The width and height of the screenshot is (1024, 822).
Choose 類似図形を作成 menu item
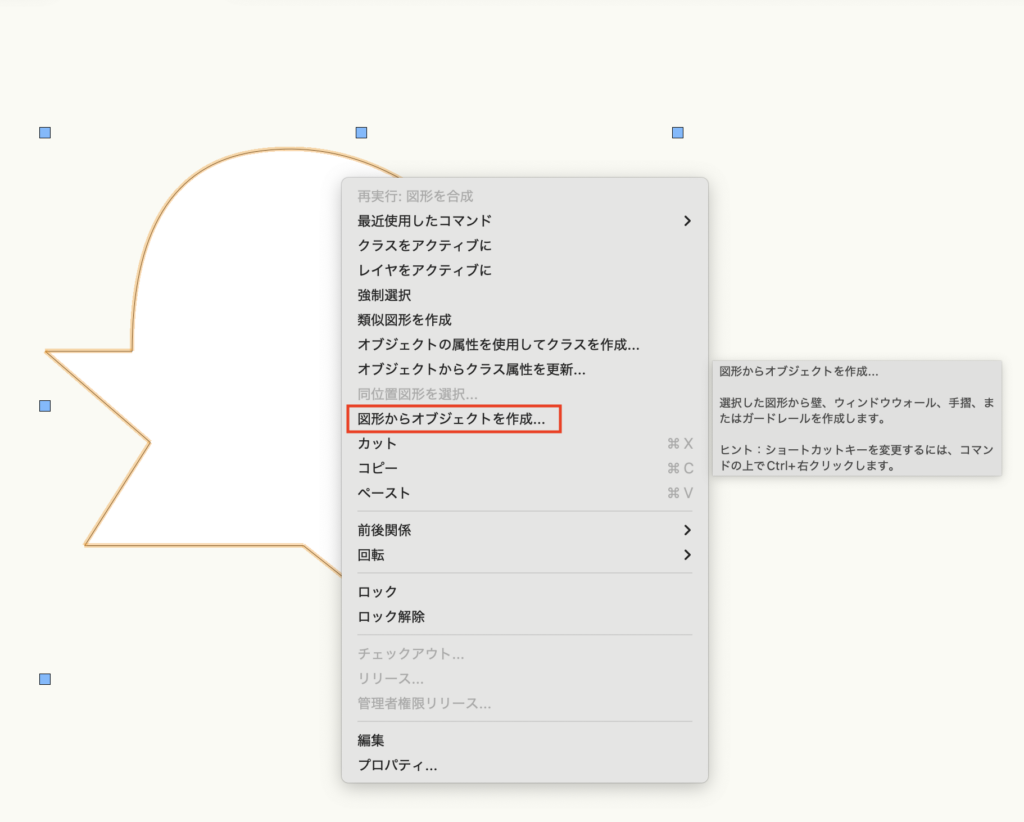coord(404,320)
